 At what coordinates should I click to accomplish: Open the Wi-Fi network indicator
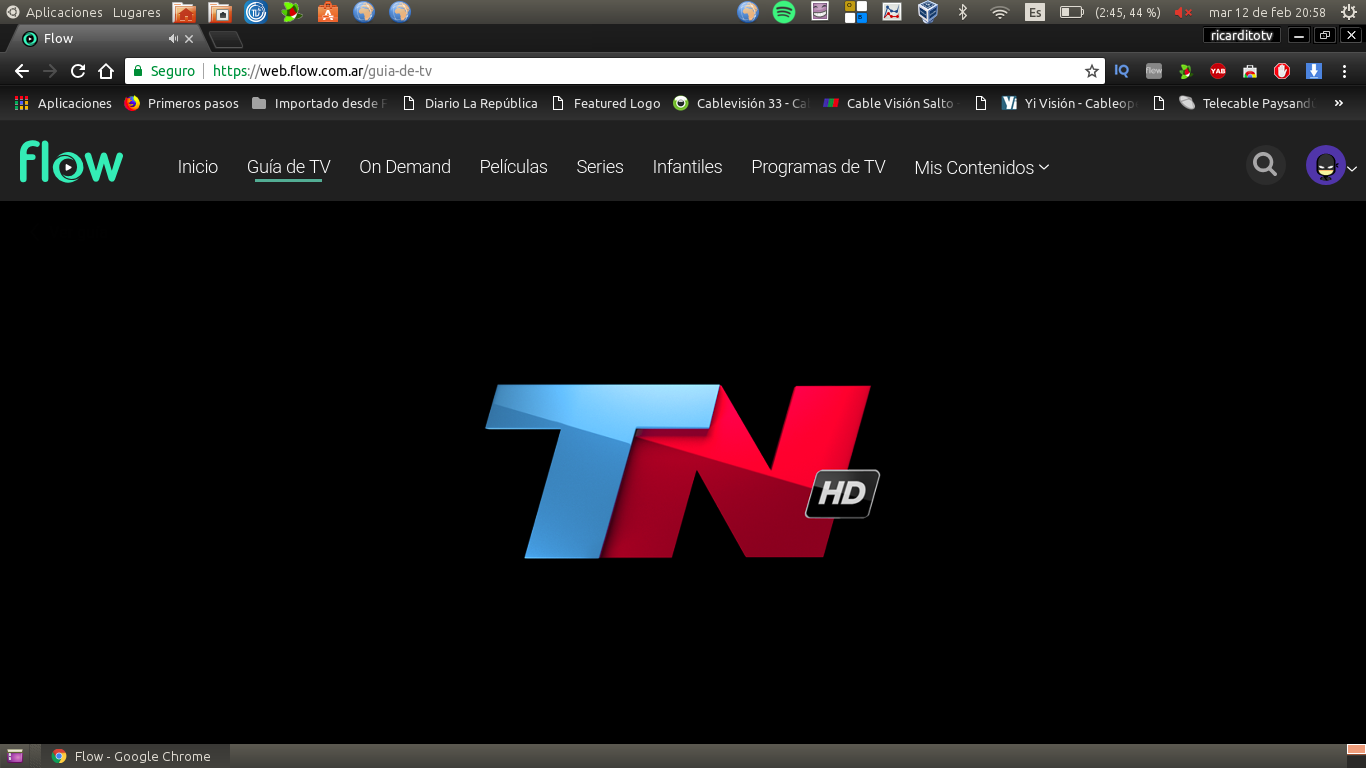click(x=1000, y=12)
